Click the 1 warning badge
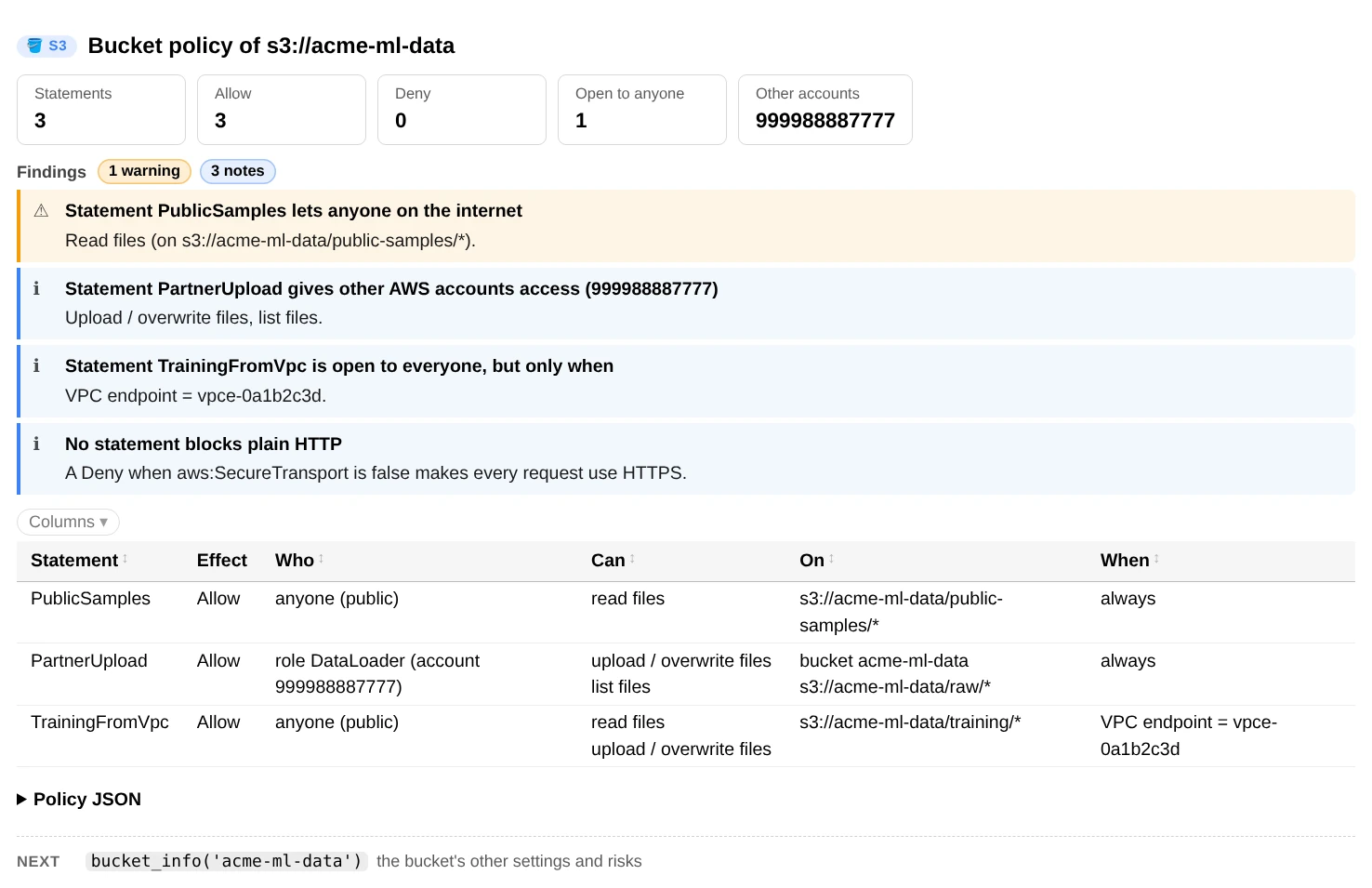 point(144,171)
